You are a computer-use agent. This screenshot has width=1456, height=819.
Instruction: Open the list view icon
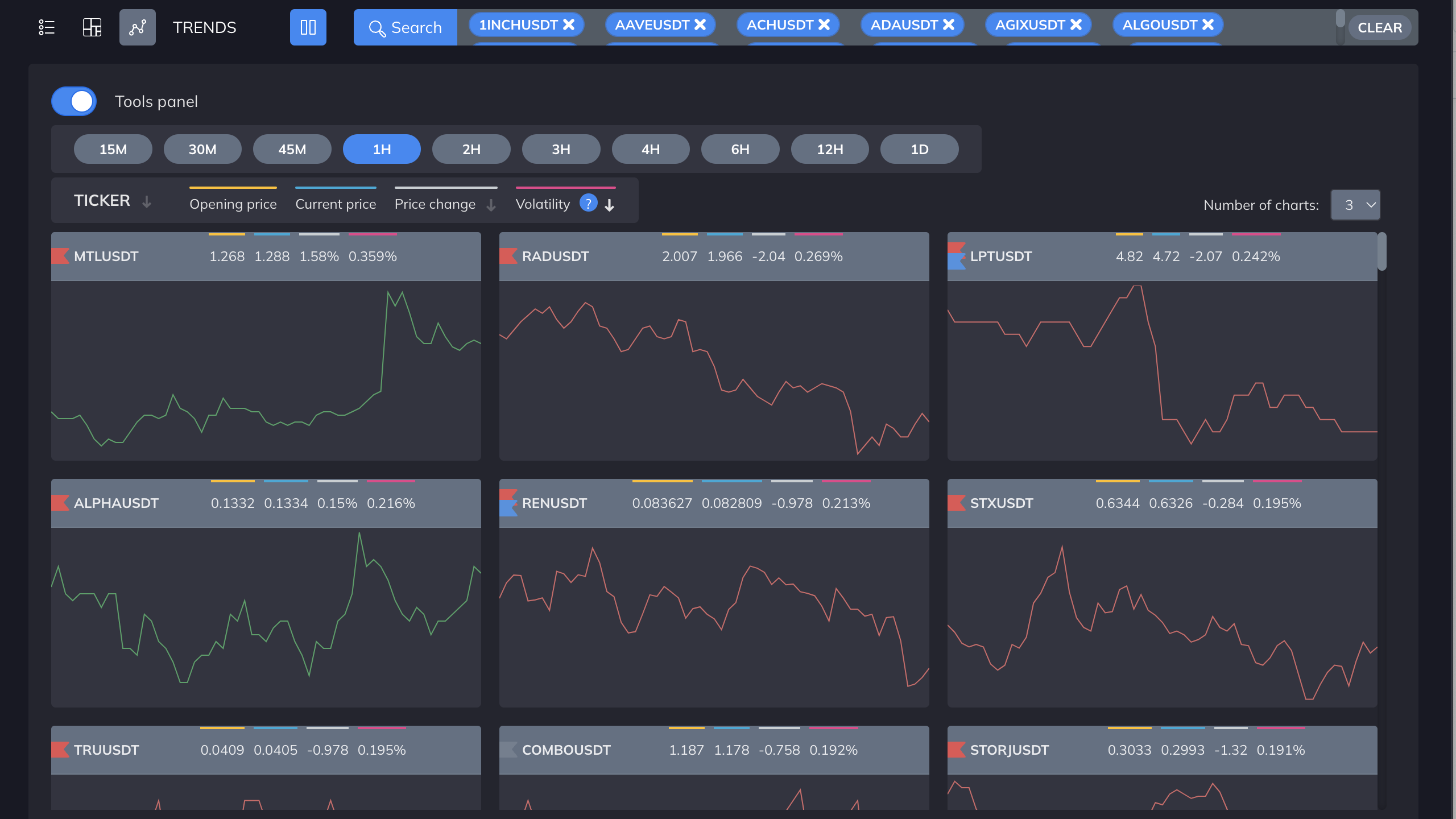coord(47,27)
